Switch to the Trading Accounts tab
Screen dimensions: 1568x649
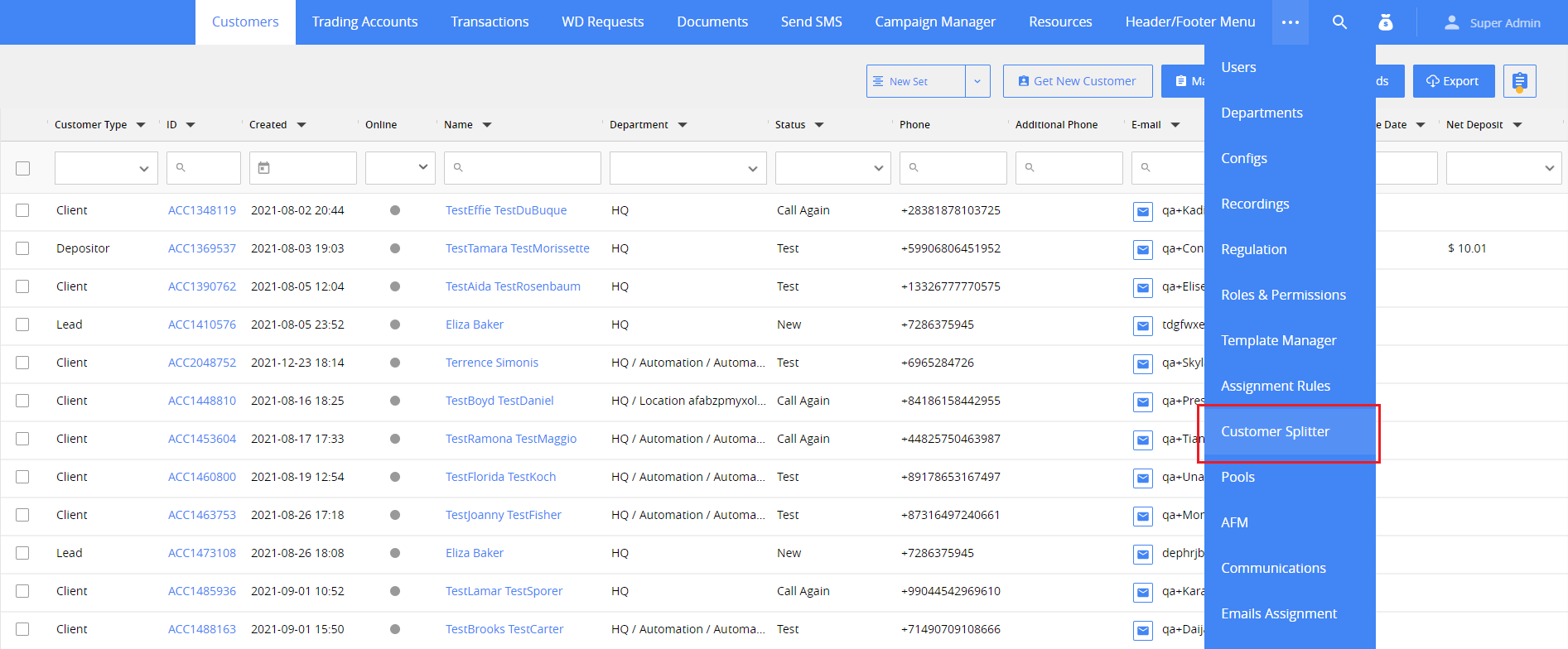click(x=364, y=22)
